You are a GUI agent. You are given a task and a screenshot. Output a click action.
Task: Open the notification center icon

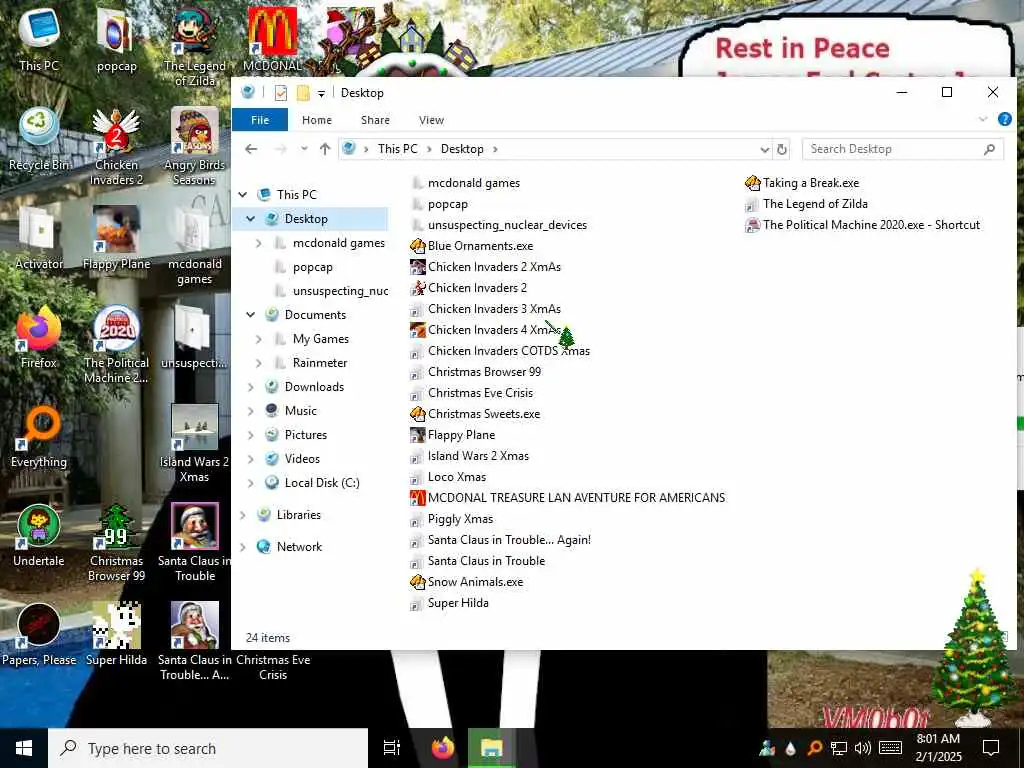[991, 748]
